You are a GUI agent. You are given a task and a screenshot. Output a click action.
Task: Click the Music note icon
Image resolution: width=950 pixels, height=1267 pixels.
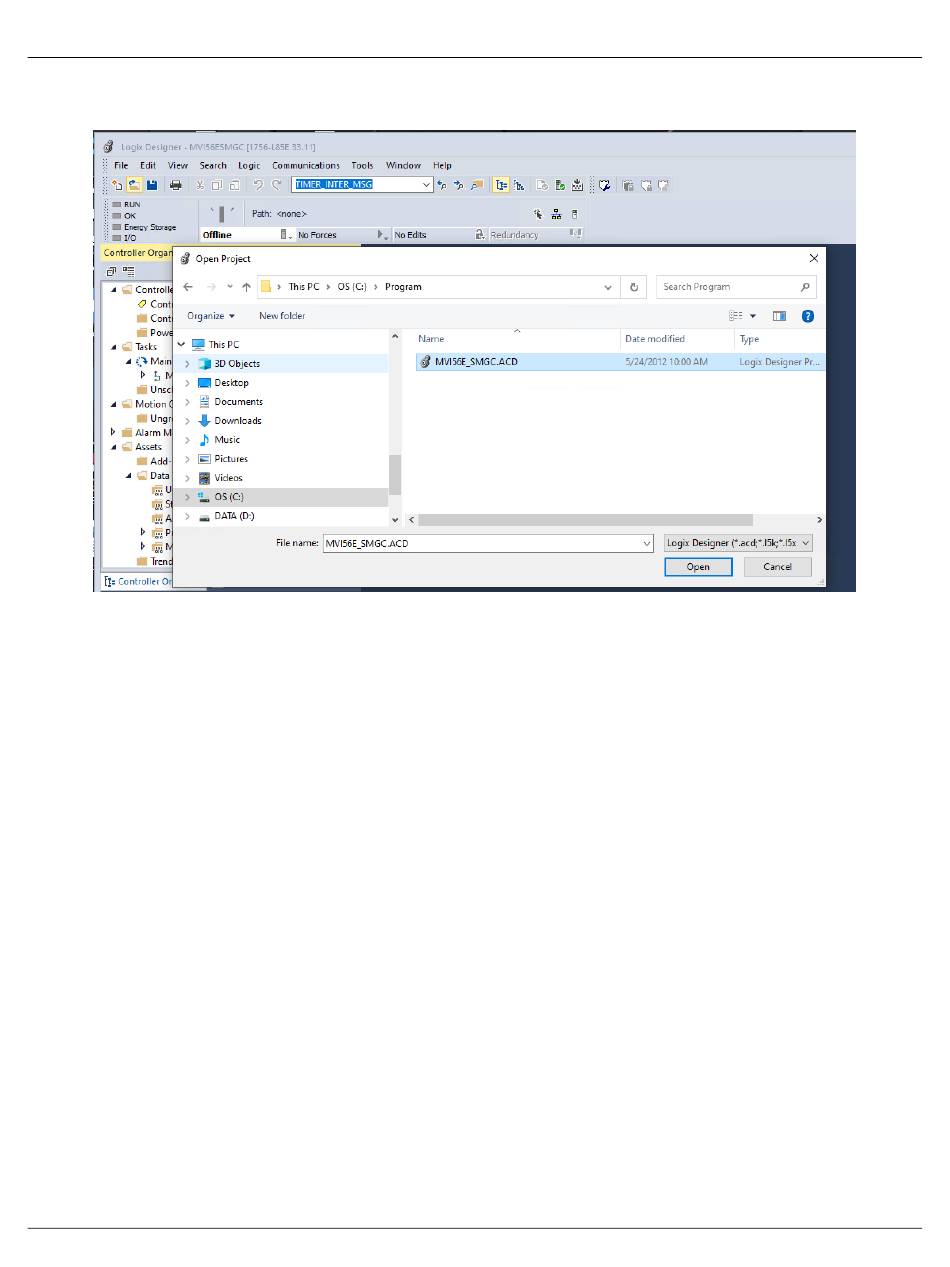(x=205, y=440)
